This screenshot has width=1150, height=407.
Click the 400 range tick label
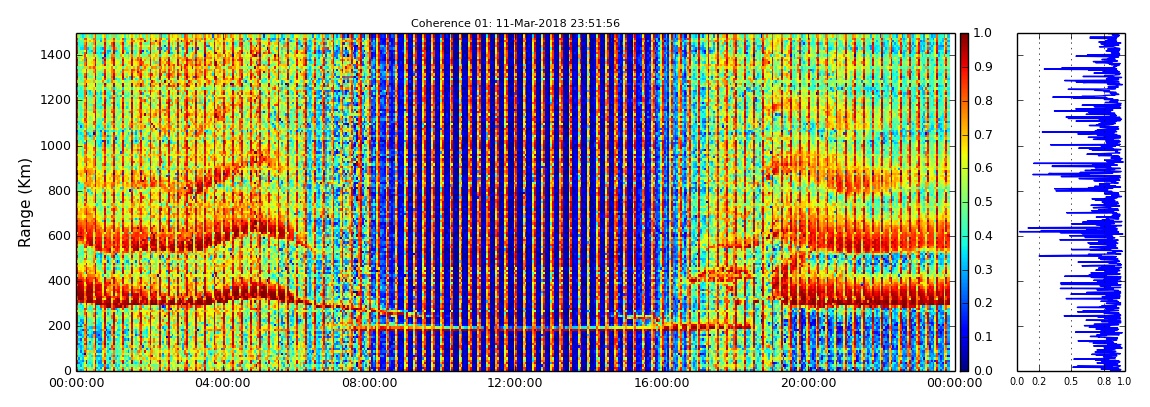coord(59,280)
